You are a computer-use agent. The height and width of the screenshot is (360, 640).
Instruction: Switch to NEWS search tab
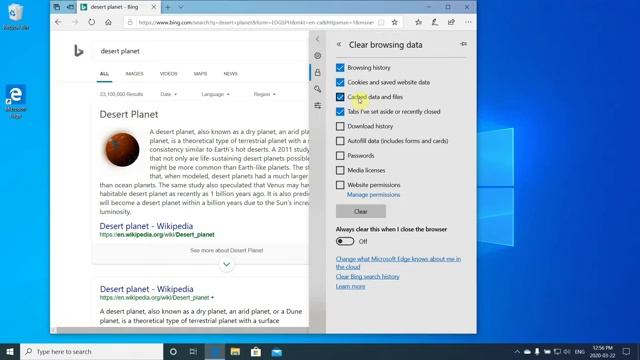coord(230,74)
